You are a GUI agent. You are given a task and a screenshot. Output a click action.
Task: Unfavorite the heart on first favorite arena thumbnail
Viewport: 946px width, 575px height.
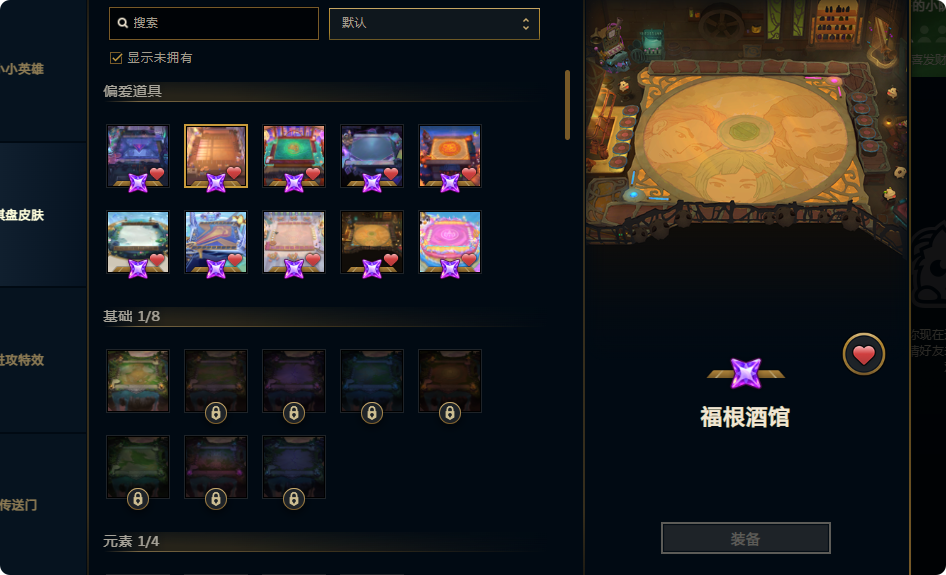[157, 174]
